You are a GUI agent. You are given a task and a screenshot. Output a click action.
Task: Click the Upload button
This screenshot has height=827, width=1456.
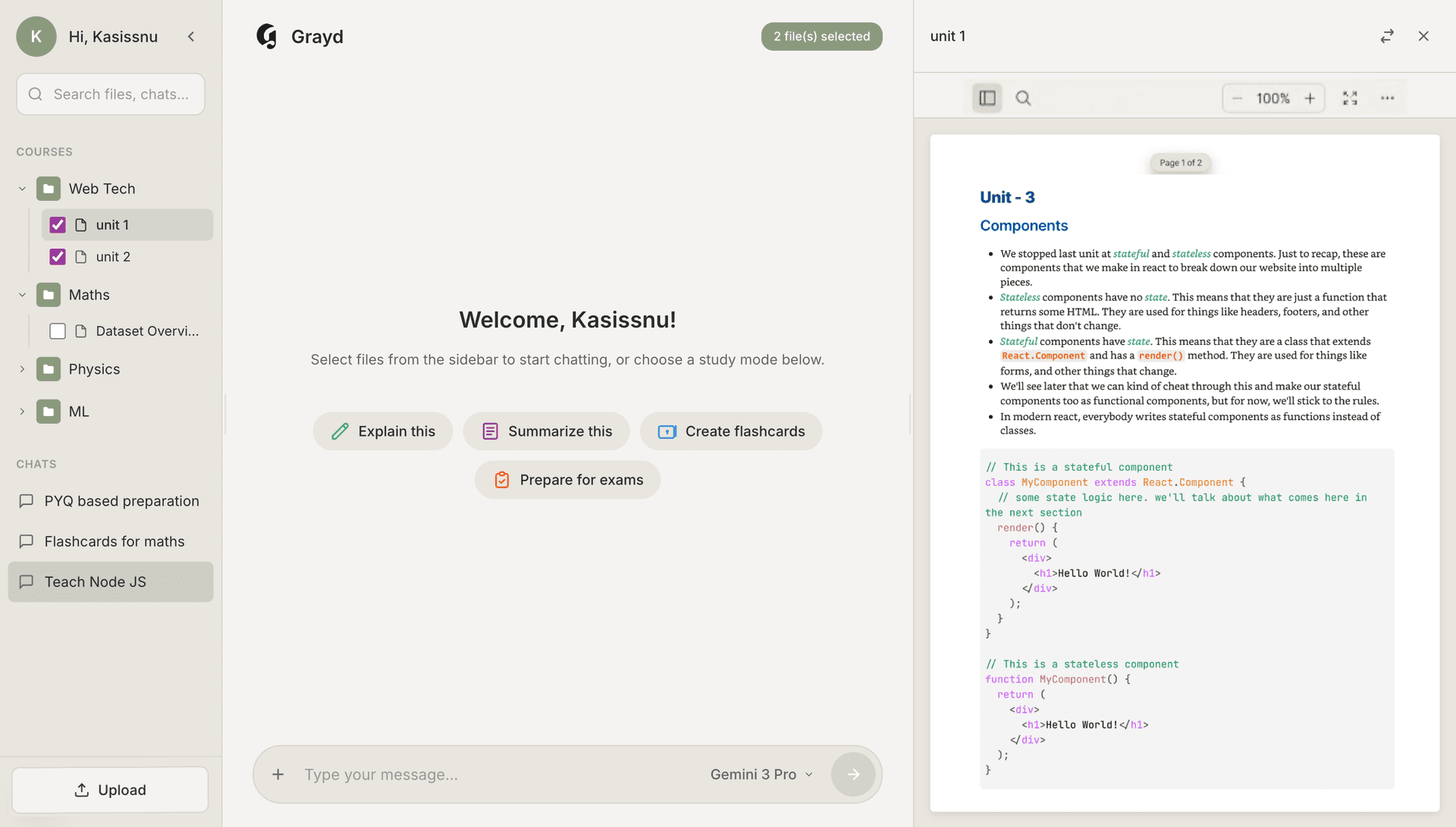pyautogui.click(x=110, y=790)
